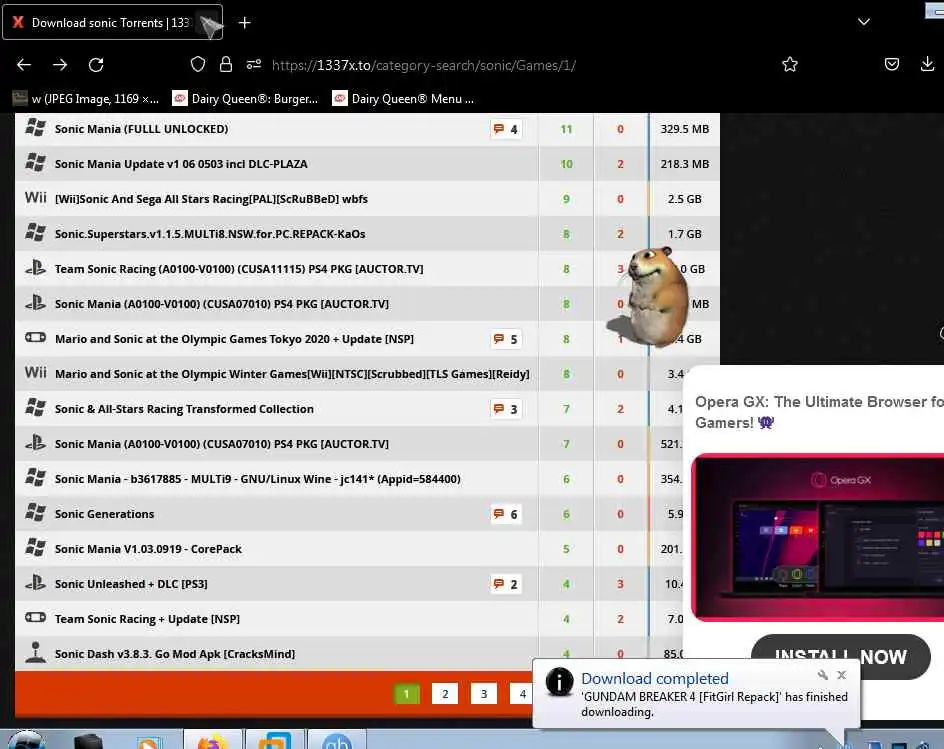Image resolution: width=944 pixels, height=749 pixels.
Task: Open 'Sonic.Superstars.v1.1.5' REPACK-KaOs torrent
Action: pos(210,234)
